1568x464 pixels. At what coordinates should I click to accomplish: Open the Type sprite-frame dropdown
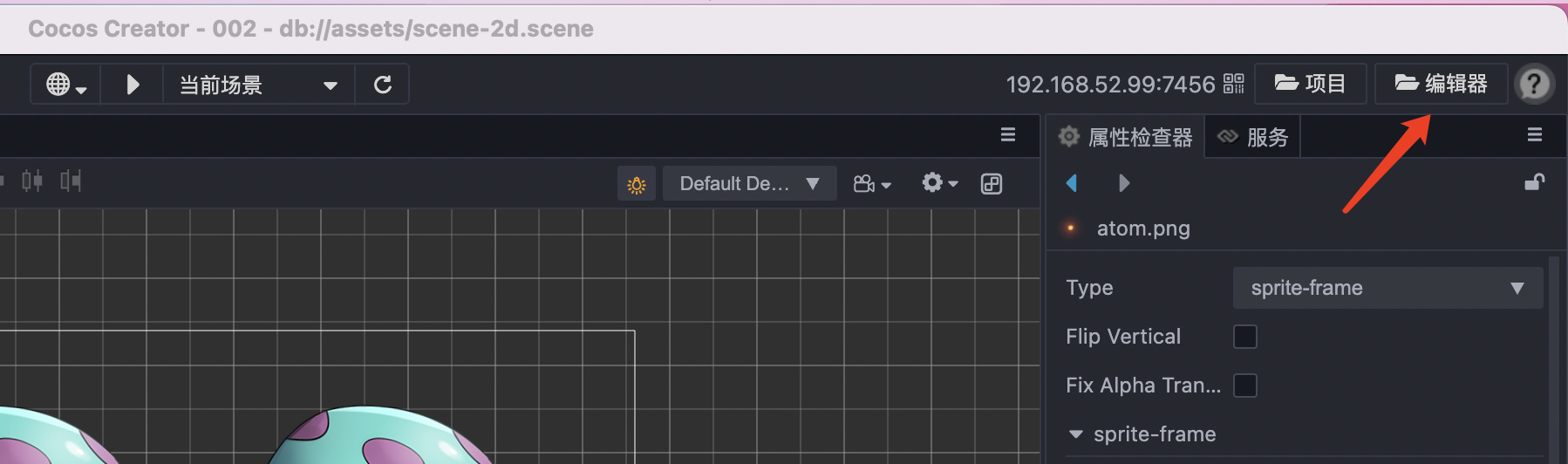pos(1387,288)
